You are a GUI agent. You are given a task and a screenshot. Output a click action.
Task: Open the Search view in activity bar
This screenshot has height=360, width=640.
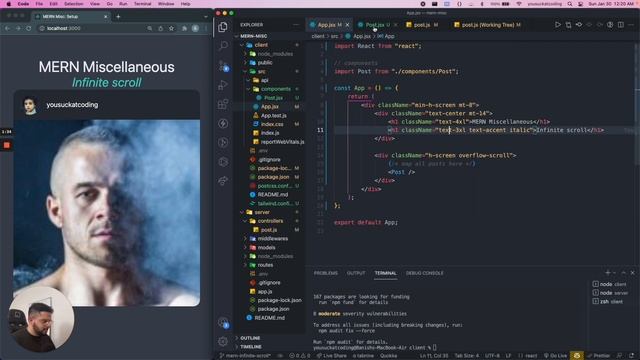223,45
